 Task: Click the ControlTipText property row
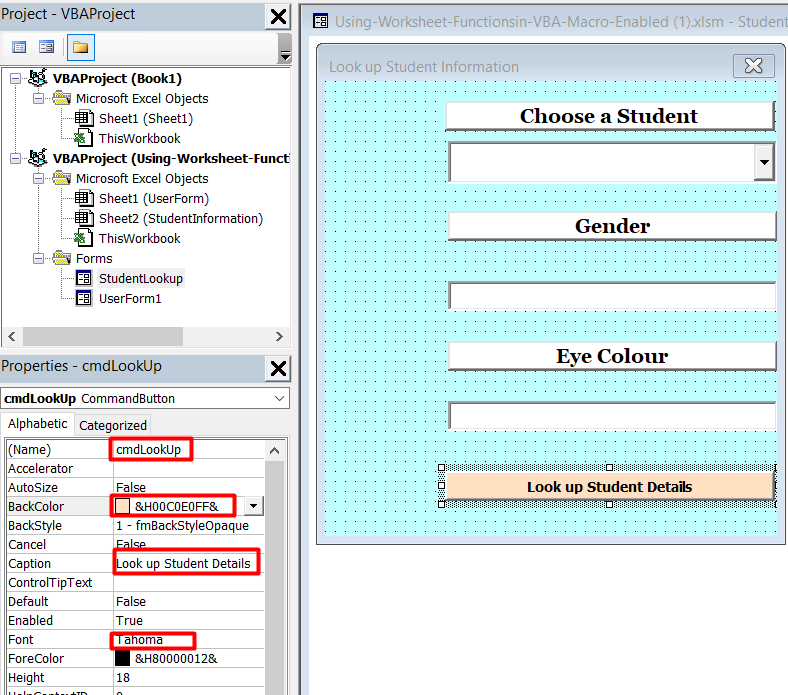coord(135,582)
